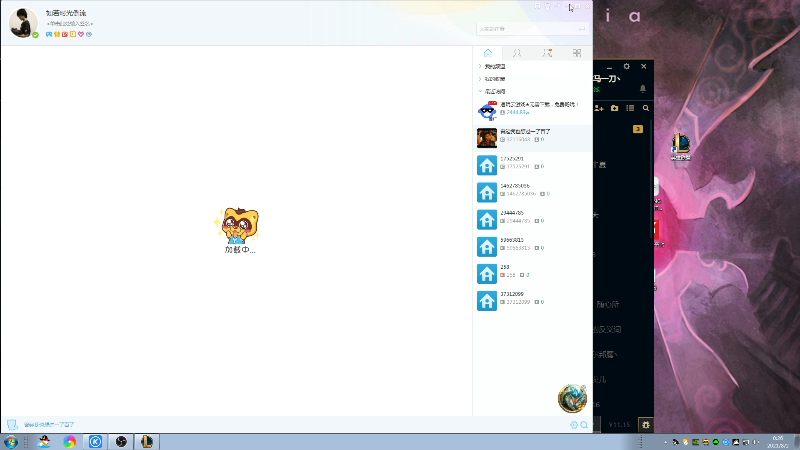Click the green online status badge on avatar
Screen dimensions: 800x450
pos(35,35)
